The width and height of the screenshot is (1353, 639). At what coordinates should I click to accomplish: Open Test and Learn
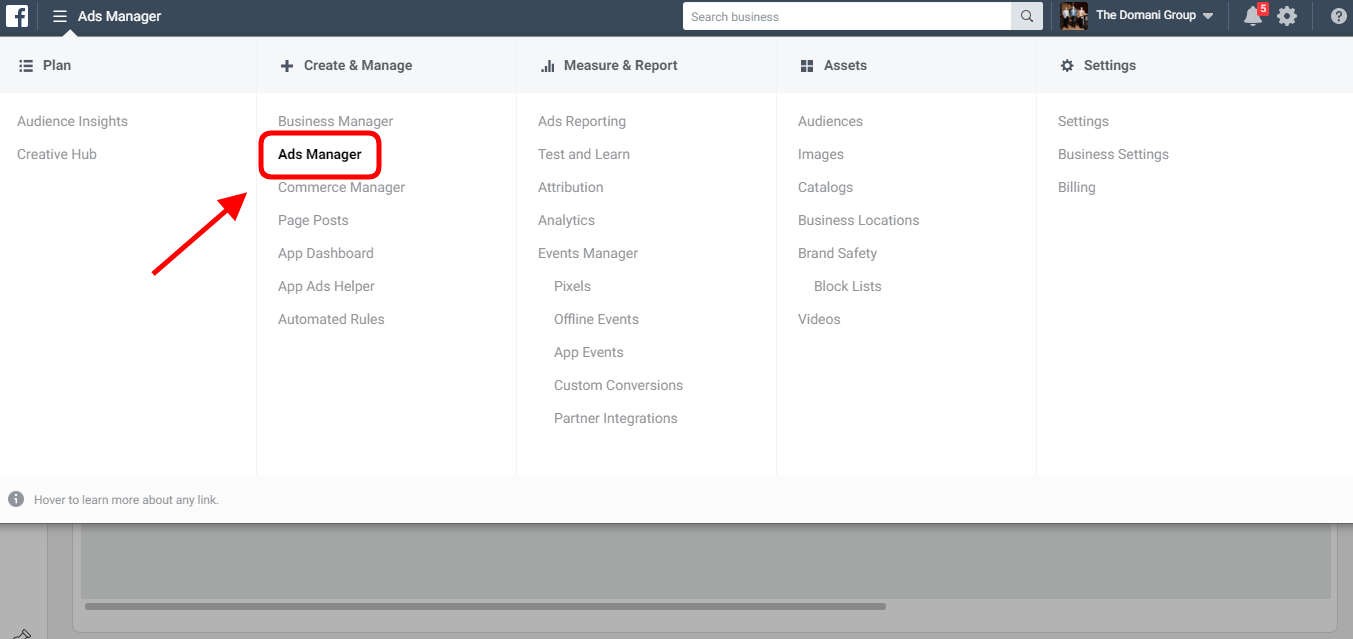point(584,154)
